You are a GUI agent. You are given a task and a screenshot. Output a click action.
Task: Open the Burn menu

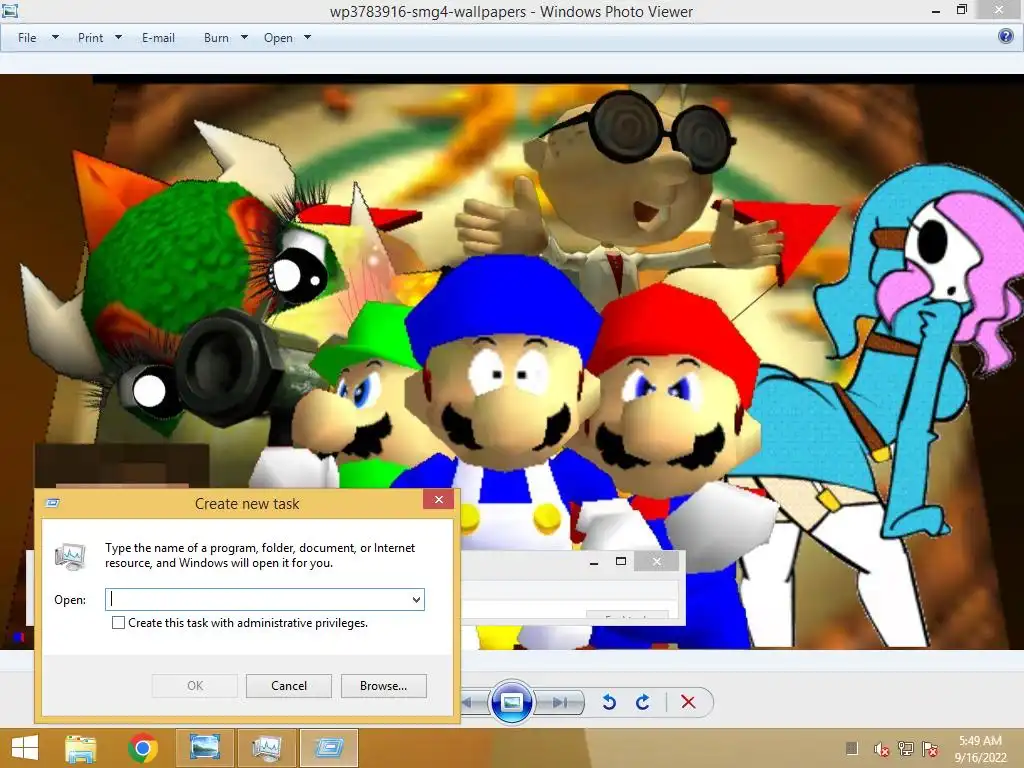[x=216, y=38]
